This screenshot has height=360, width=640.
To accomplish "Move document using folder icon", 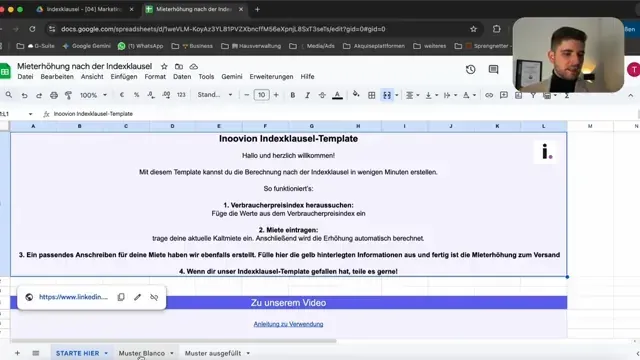I will coord(179,66).
